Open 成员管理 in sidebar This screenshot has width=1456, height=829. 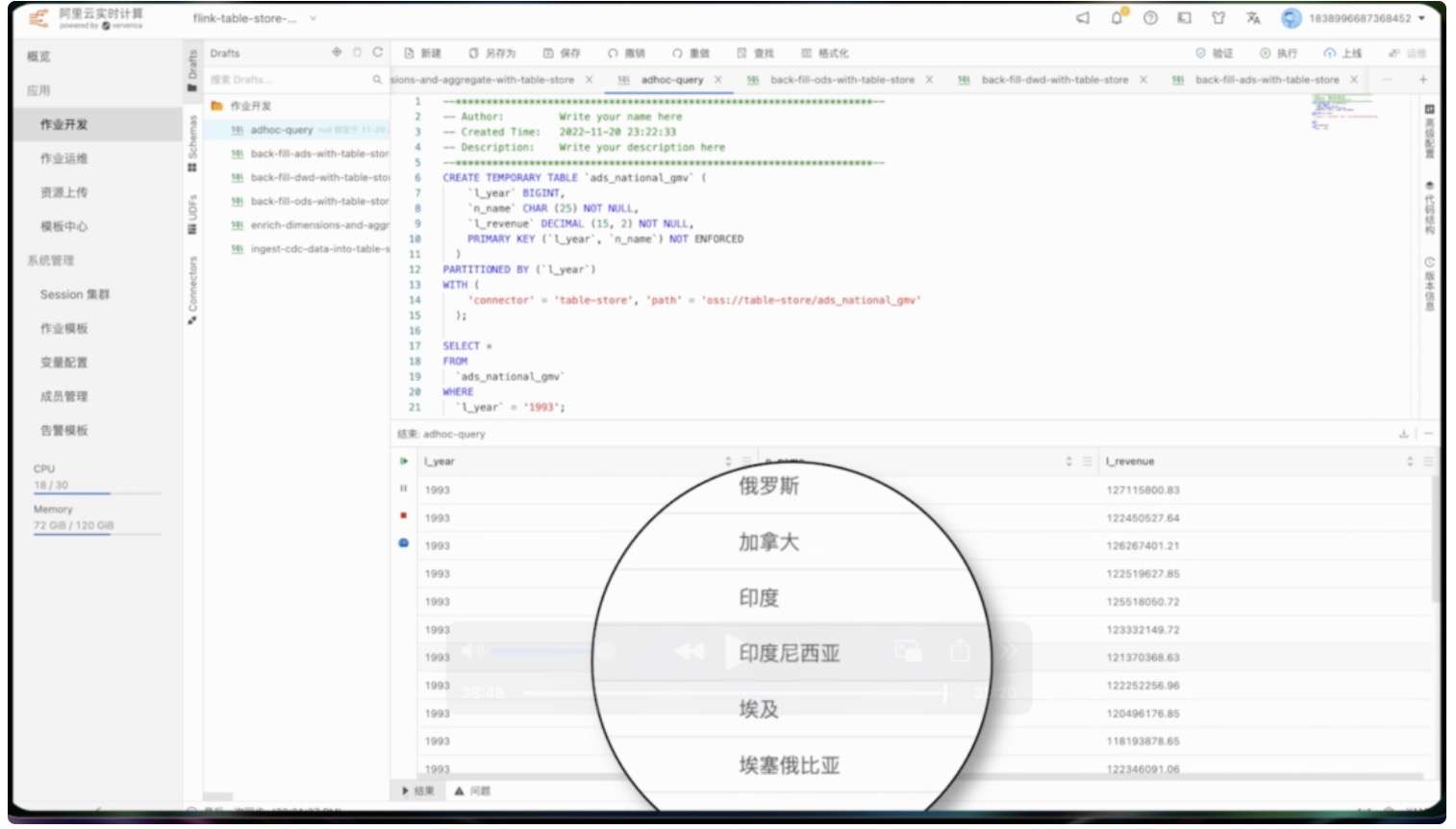pos(63,396)
